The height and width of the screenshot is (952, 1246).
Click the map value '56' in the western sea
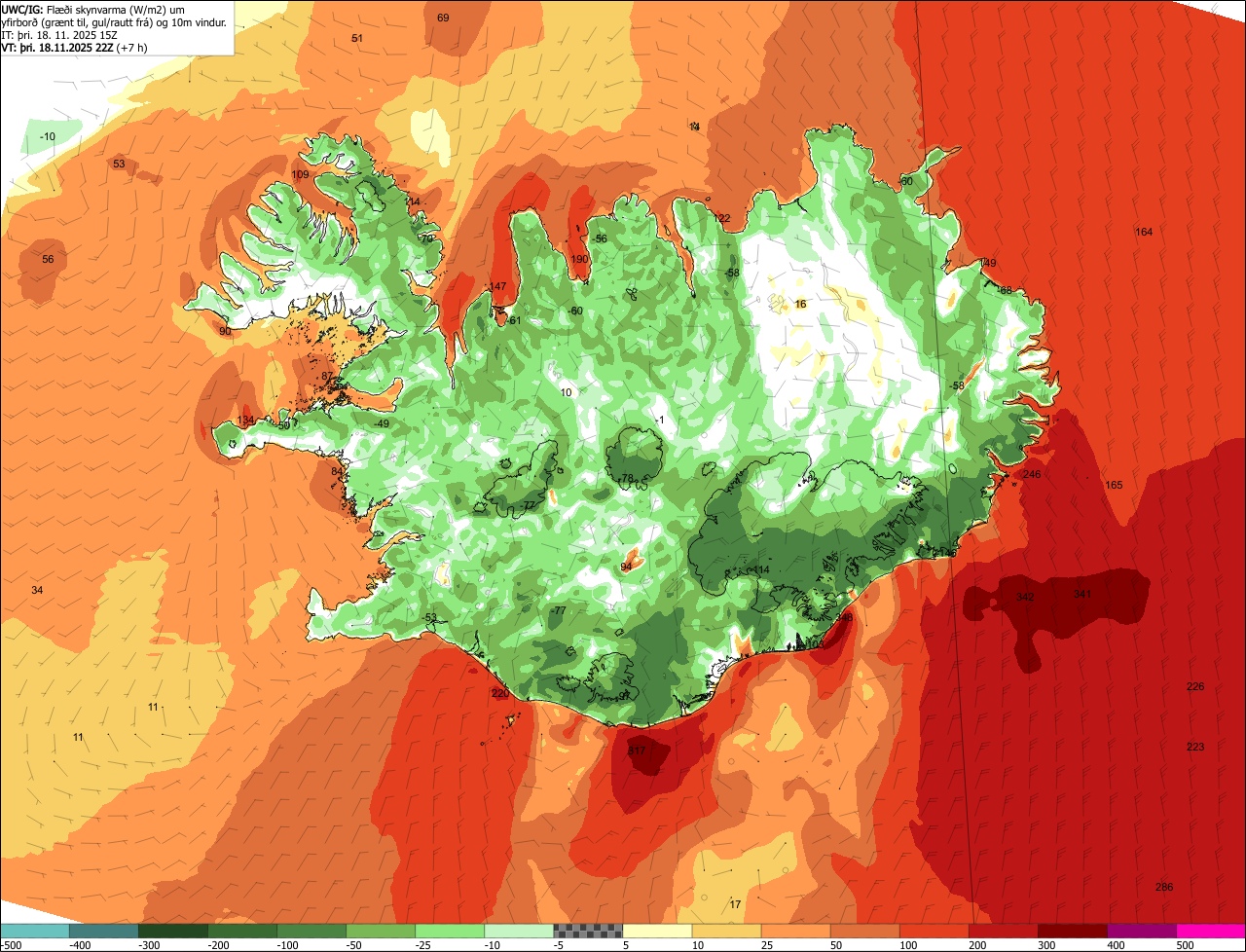(48, 259)
